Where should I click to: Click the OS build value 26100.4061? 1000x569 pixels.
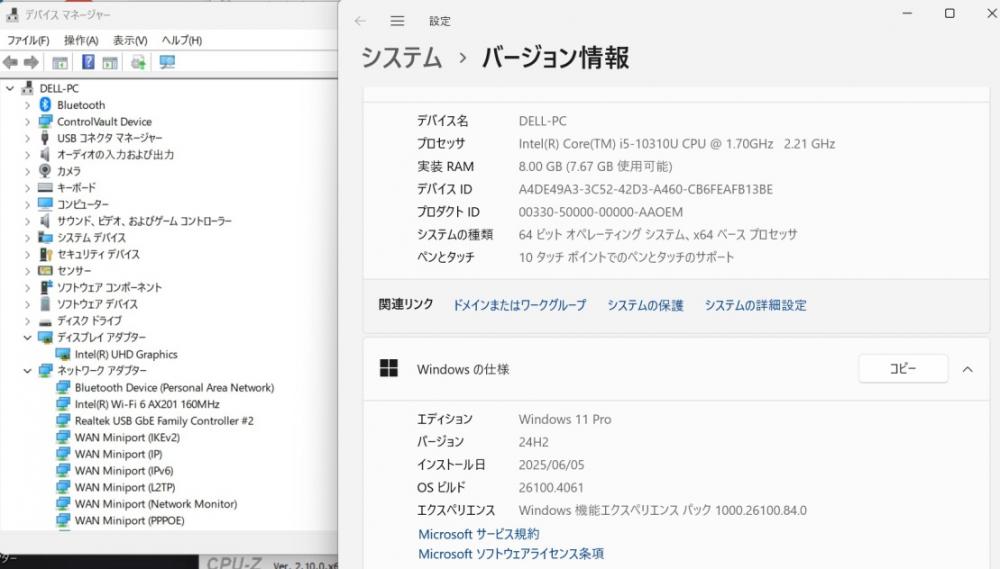pos(551,487)
